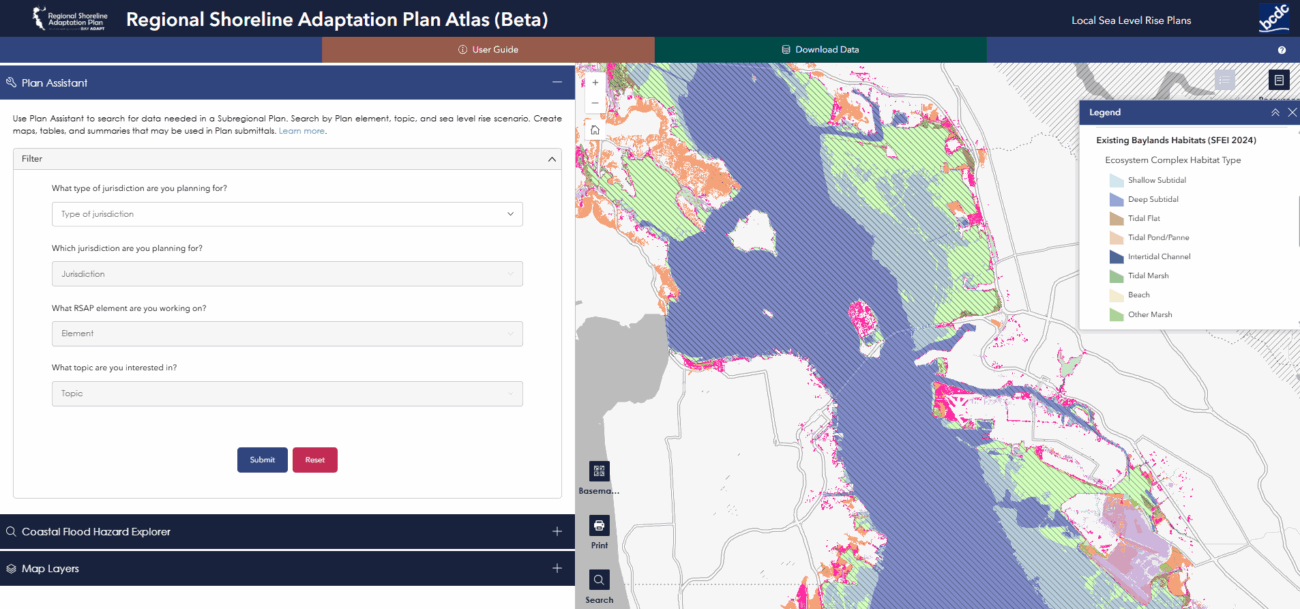This screenshot has width=1300, height=609.
Task: Open the User Guide tab
Action: [488, 50]
